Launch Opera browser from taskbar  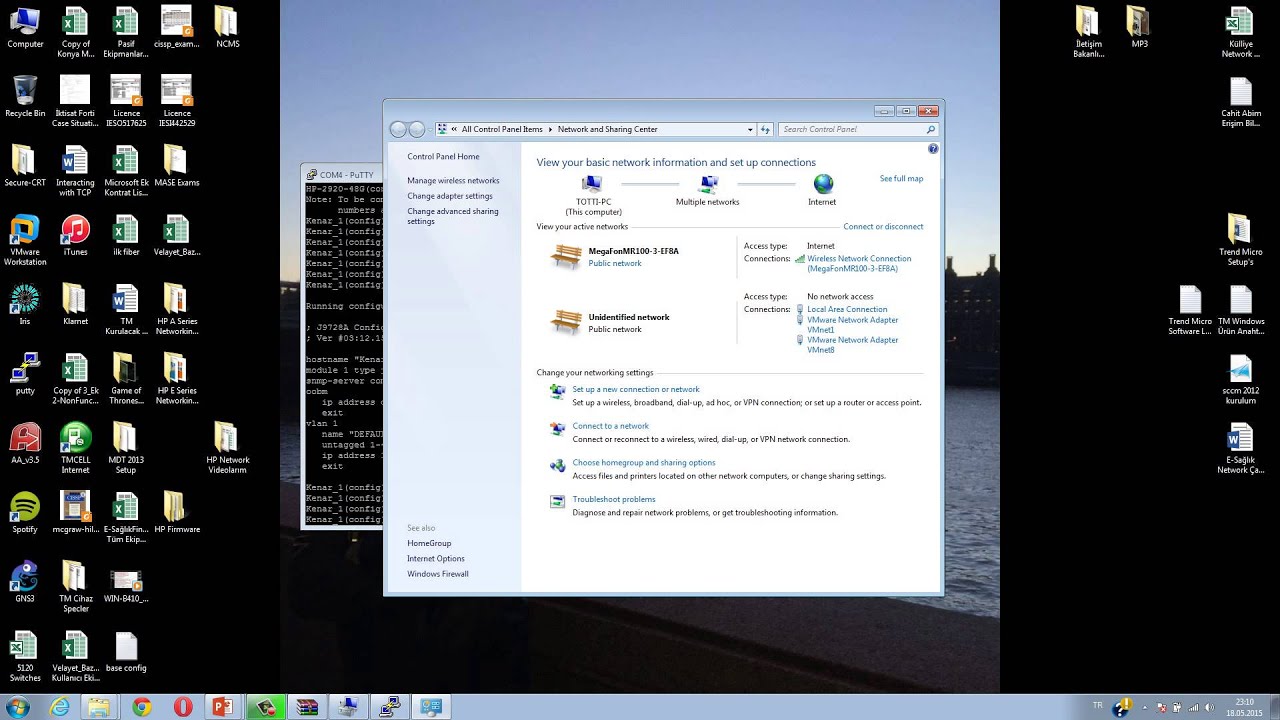182,707
